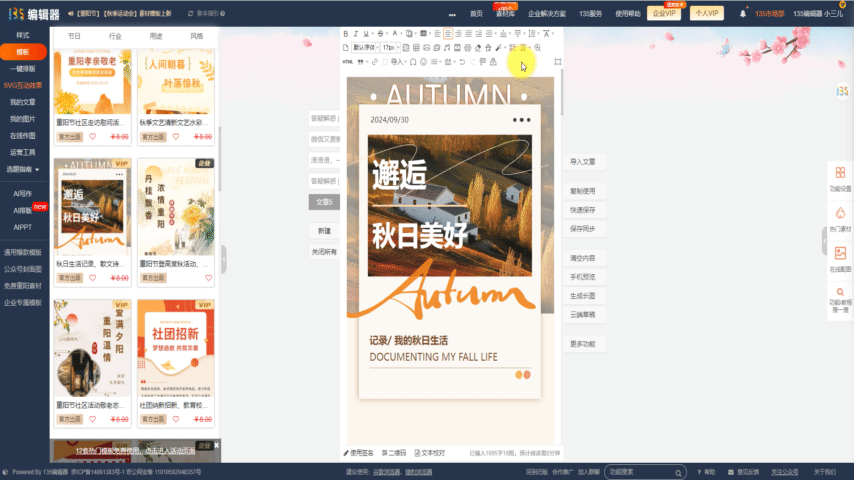The height and width of the screenshot is (480, 854).
Task: Insert a video into the article
Action: point(458,48)
